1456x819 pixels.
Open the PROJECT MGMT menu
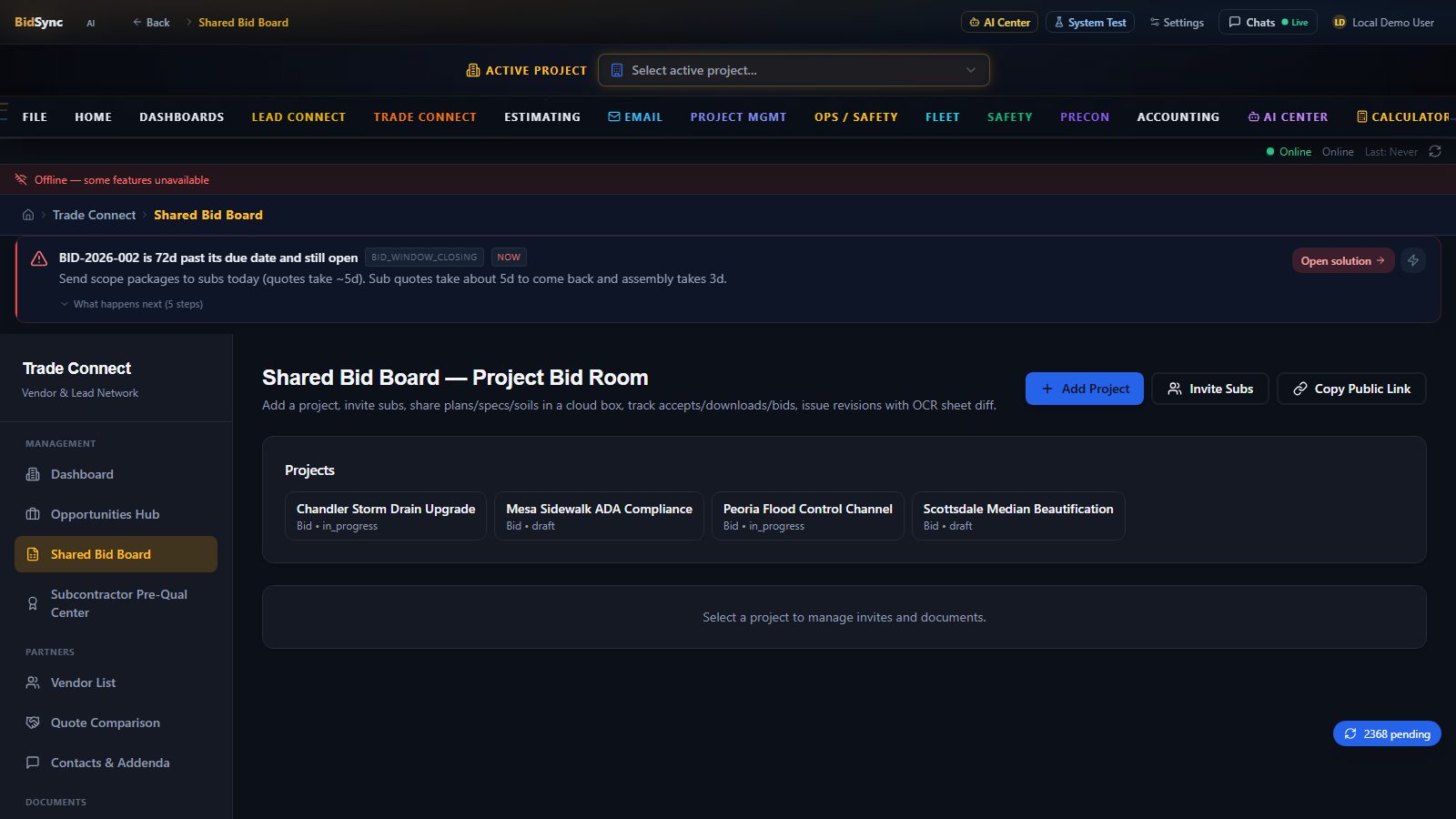point(738,116)
